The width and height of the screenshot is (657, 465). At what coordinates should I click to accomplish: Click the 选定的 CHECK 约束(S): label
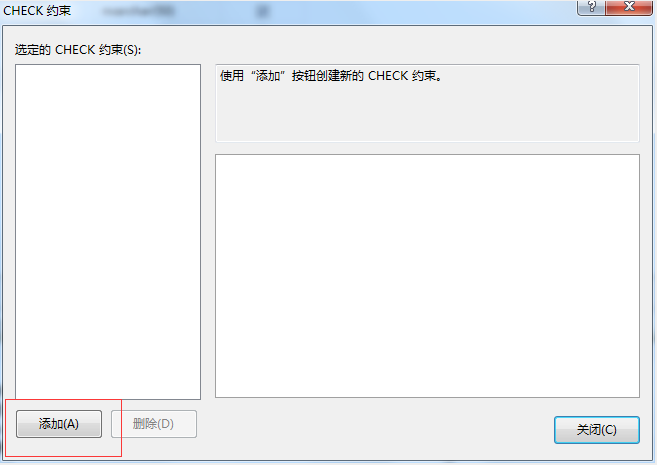78,50
